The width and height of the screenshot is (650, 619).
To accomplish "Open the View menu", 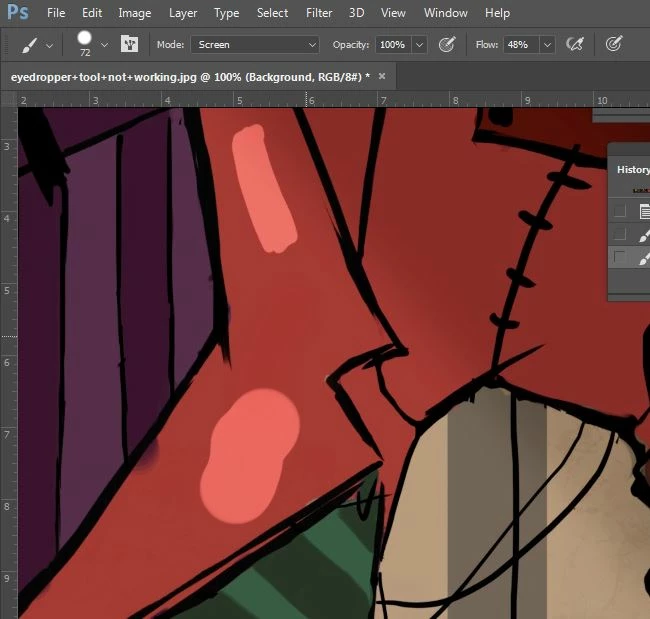I will coord(393,13).
